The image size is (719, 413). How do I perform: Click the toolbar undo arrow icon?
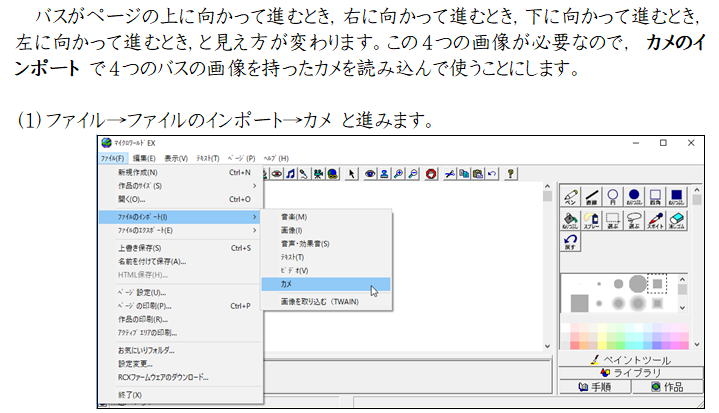point(492,174)
